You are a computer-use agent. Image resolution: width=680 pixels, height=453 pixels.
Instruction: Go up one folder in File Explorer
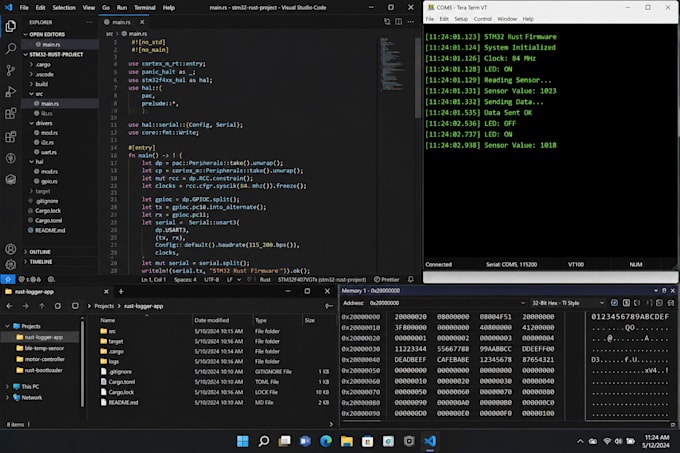pos(42,306)
